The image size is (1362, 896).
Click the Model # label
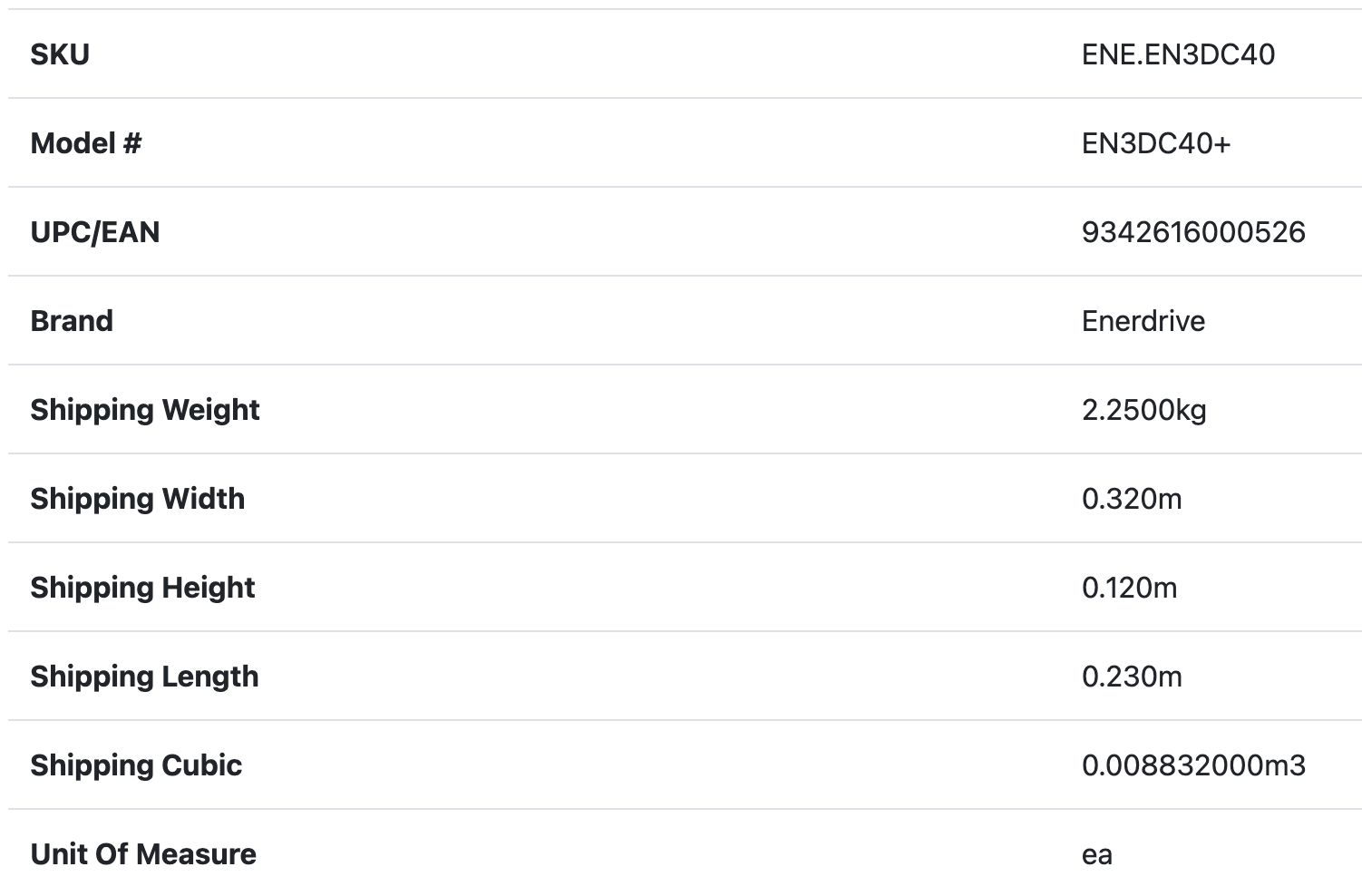pos(86,143)
